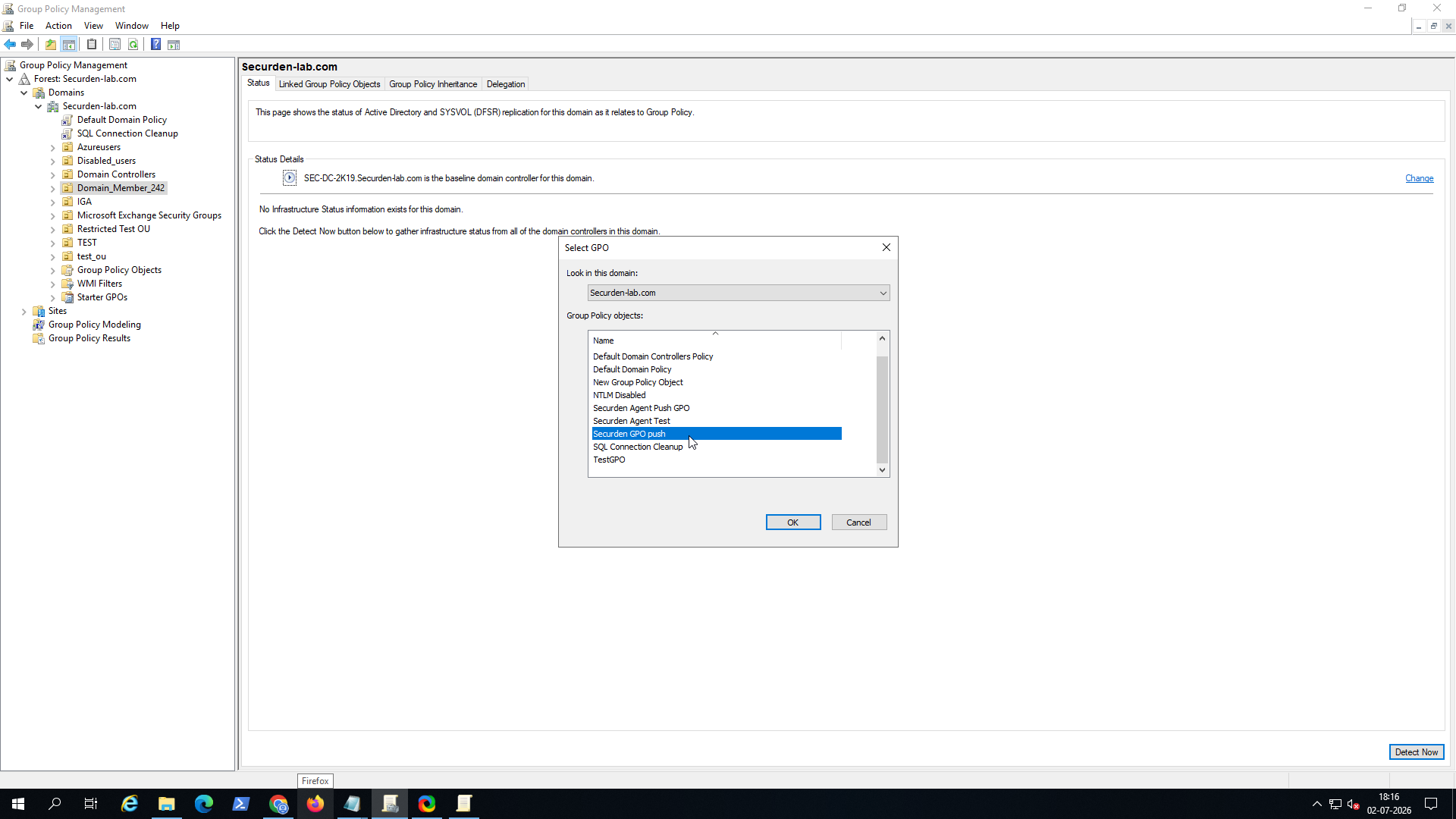The width and height of the screenshot is (1456, 819).
Task: Switch to Linked Group Policy Objects tab
Action: pyautogui.click(x=329, y=84)
